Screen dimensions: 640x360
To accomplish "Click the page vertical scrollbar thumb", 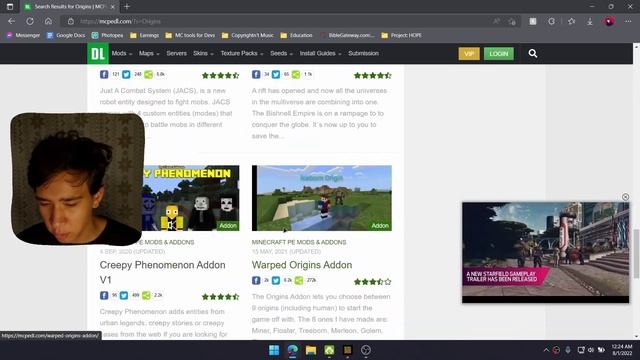I will [636, 254].
